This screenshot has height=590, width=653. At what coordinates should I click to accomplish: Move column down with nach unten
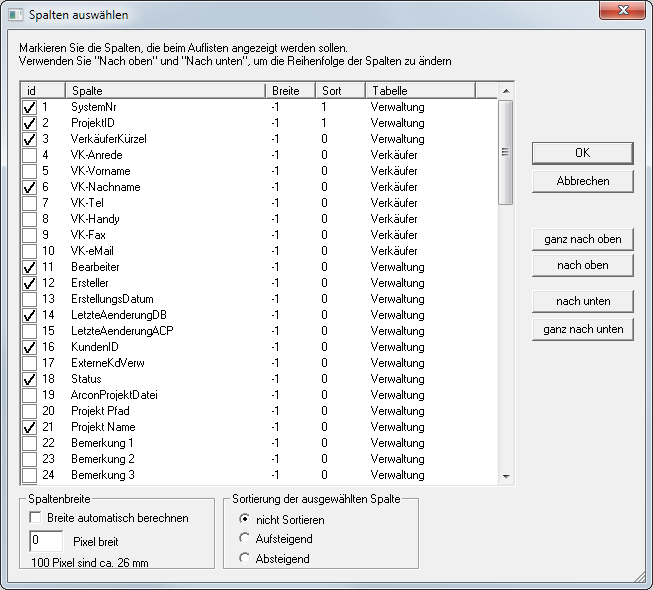582,301
